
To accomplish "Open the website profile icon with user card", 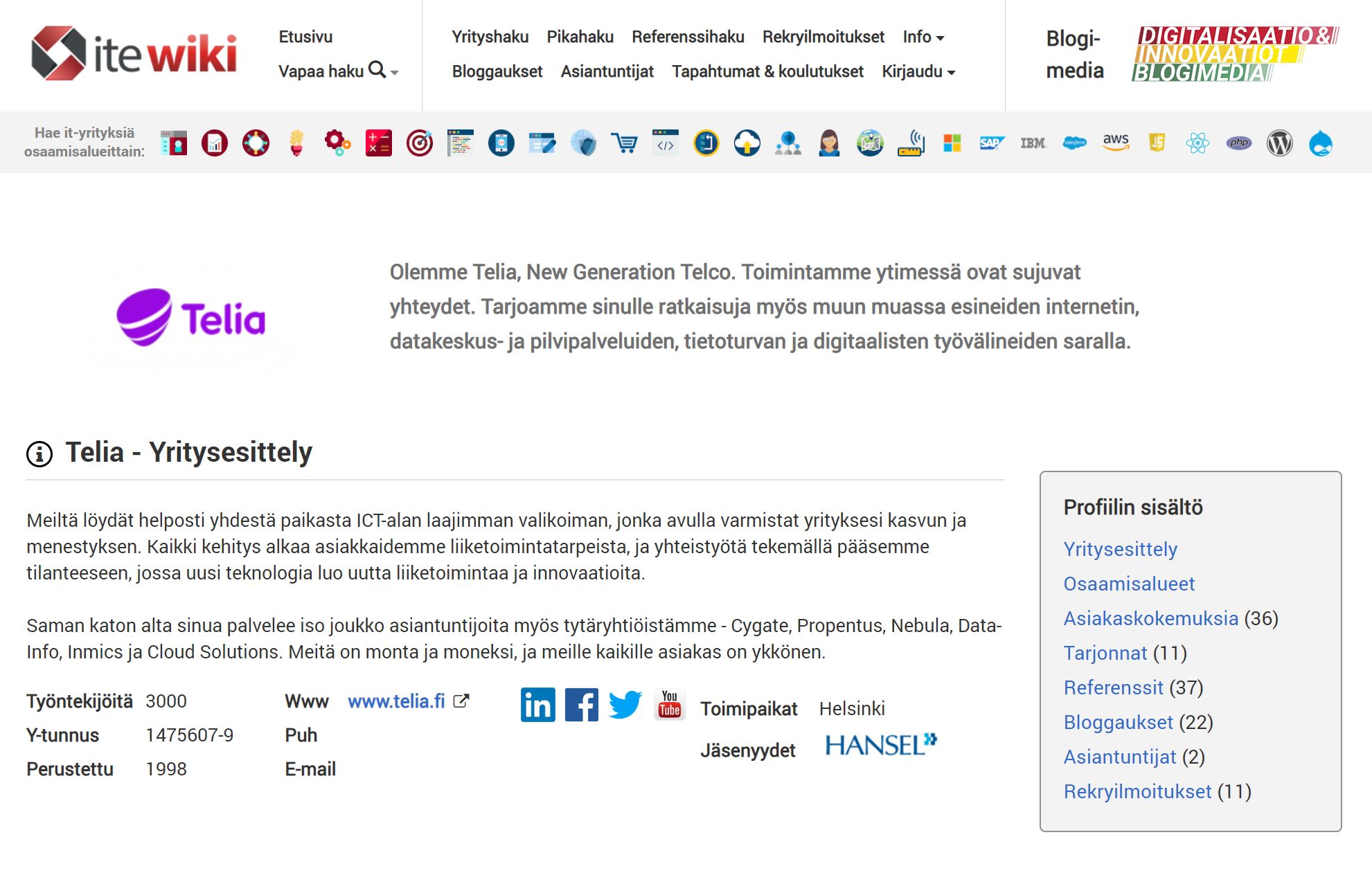I will 174,143.
